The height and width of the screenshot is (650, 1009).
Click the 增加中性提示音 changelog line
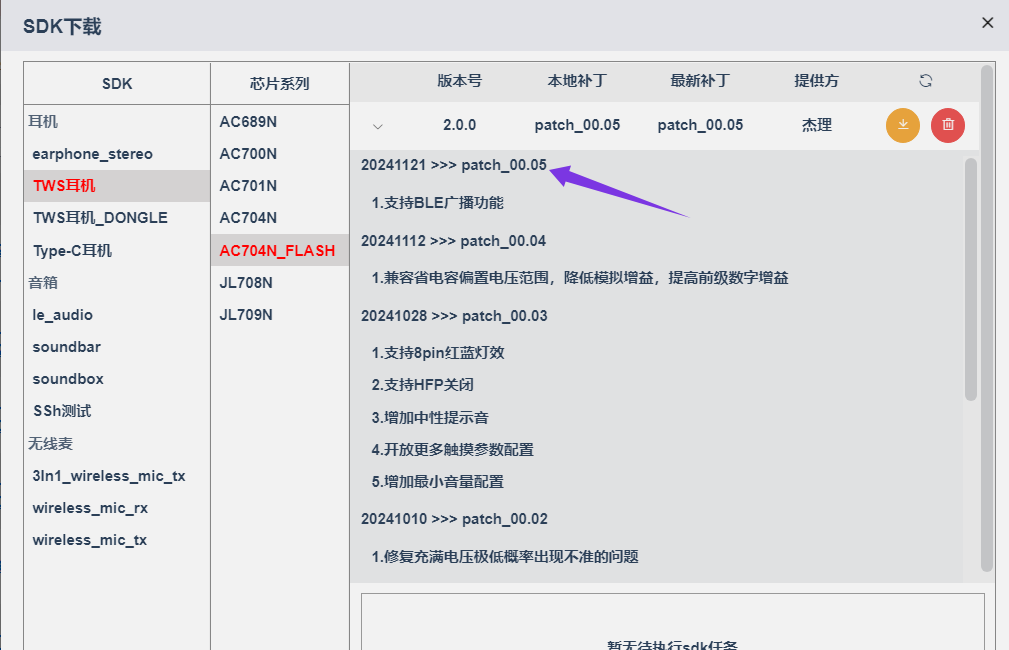430,418
